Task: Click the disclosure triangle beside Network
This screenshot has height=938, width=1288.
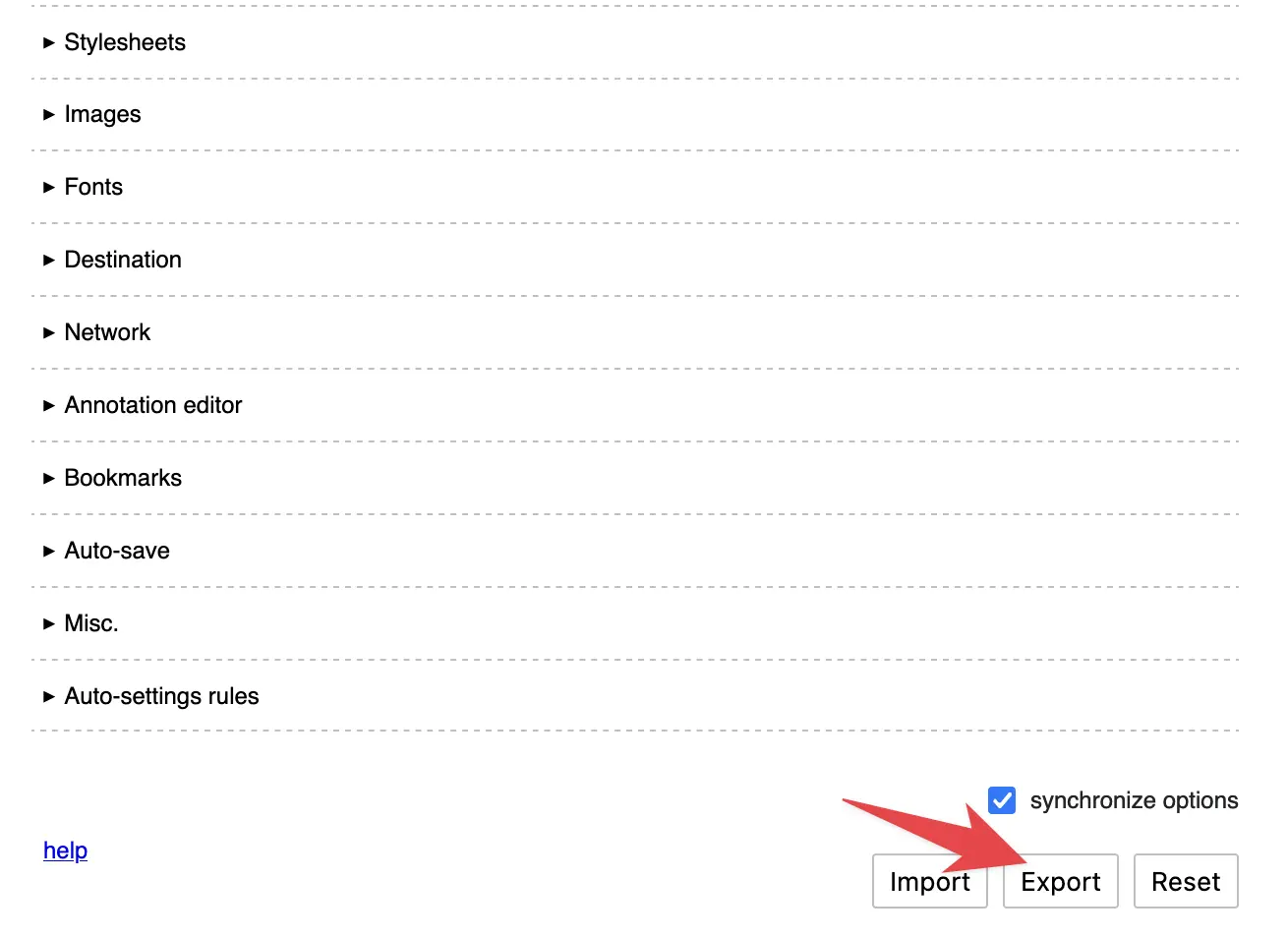Action: 49,333
